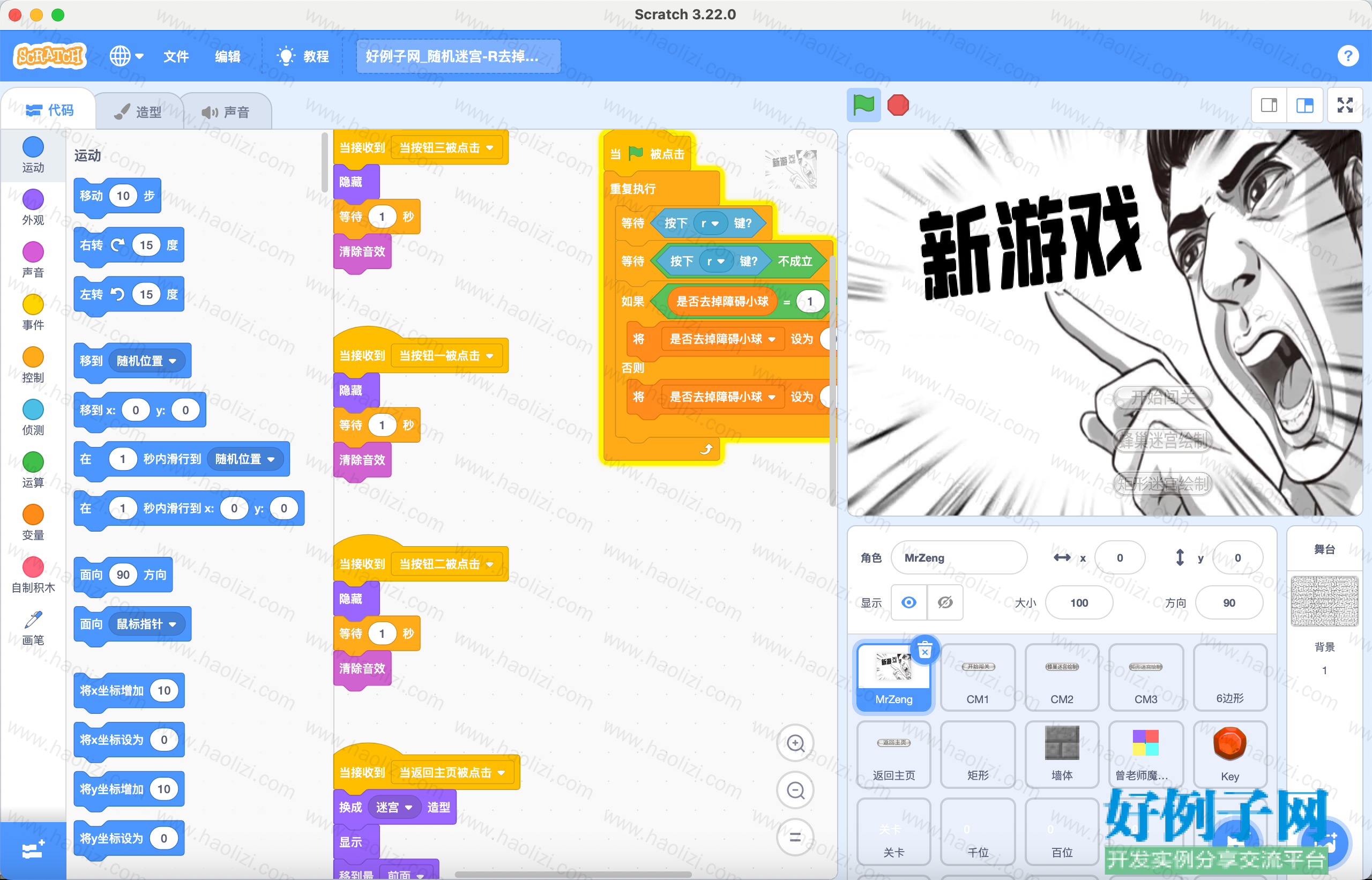Open r key dropdown in first 等待 block
The image size is (1372, 880).
tap(710, 223)
